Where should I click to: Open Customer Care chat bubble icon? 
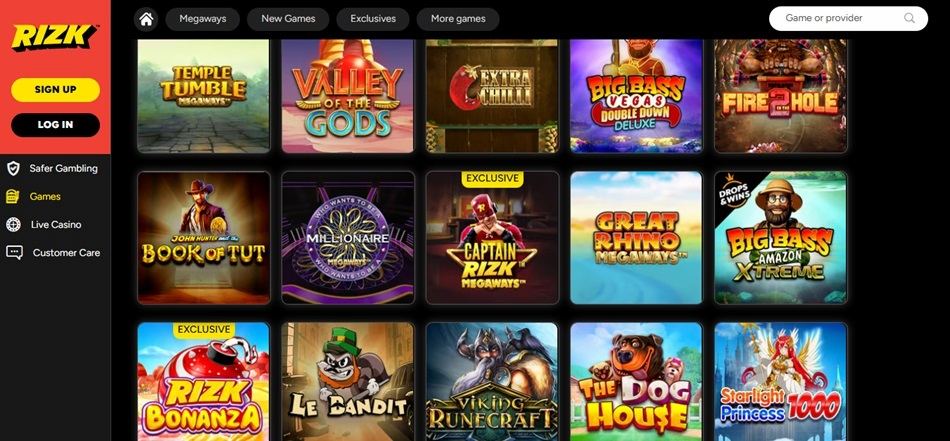tap(14, 253)
